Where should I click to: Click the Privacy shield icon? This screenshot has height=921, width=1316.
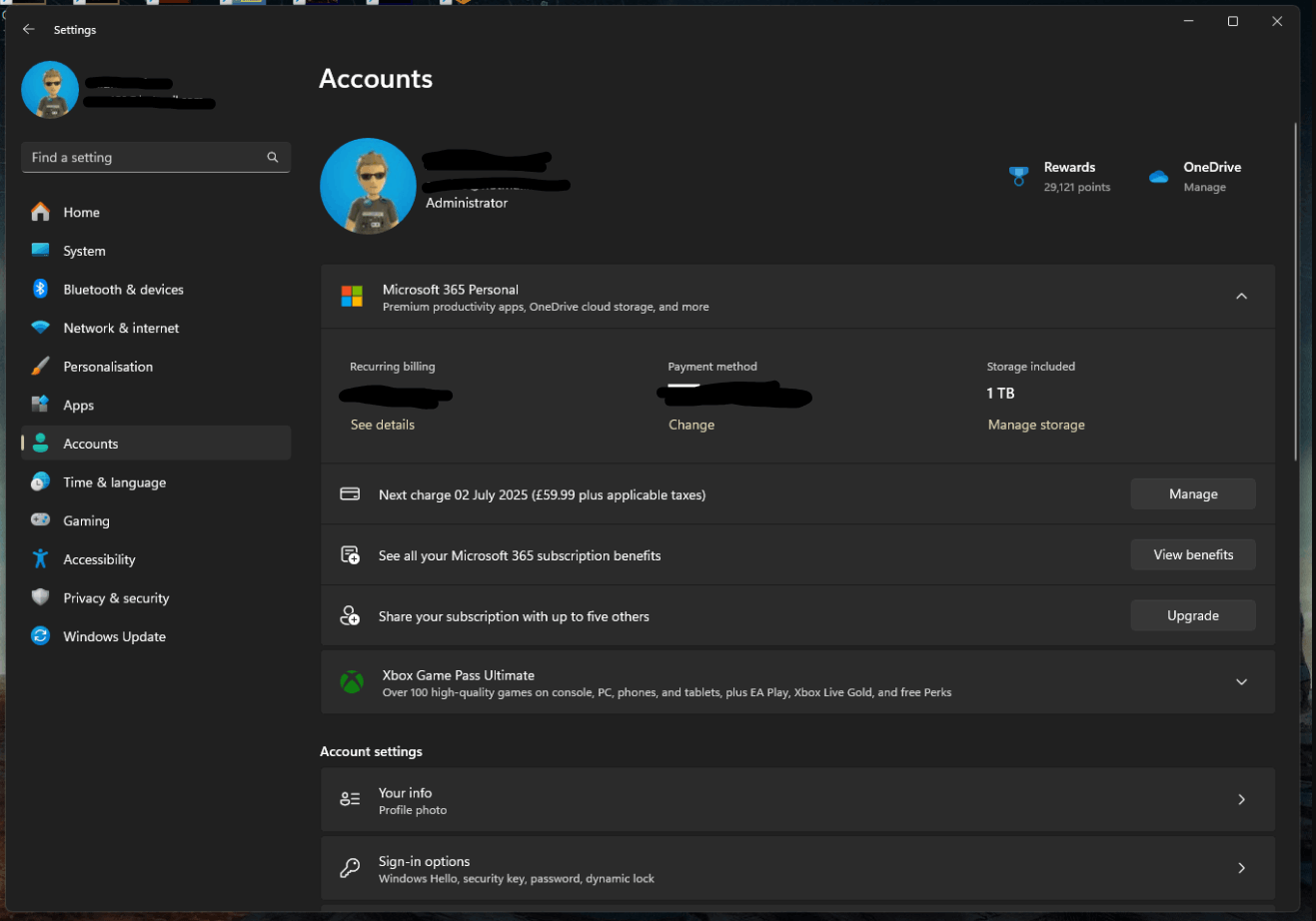click(40, 597)
